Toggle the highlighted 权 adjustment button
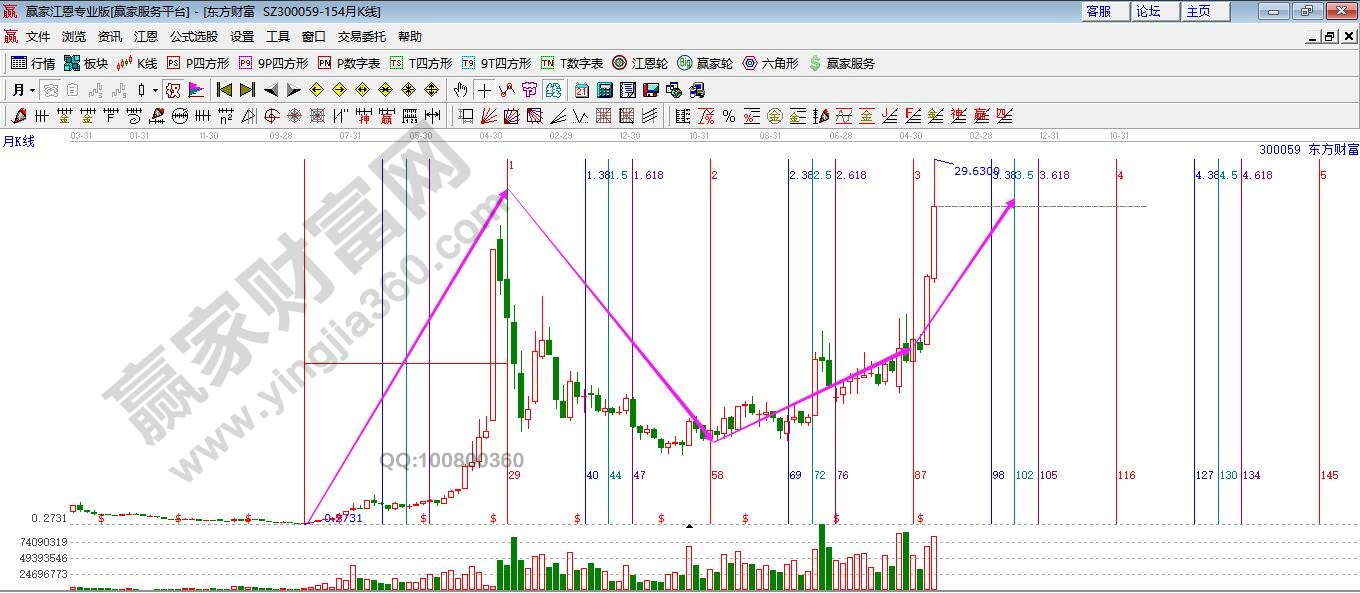This screenshot has width=1360, height=593. (x=173, y=90)
